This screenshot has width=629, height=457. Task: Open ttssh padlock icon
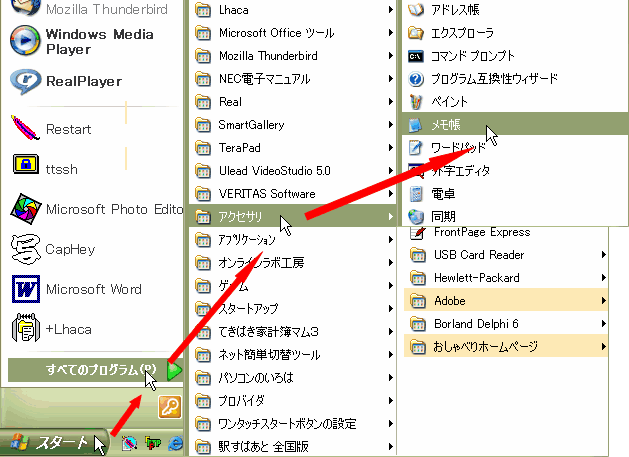(x=26, y=164)
